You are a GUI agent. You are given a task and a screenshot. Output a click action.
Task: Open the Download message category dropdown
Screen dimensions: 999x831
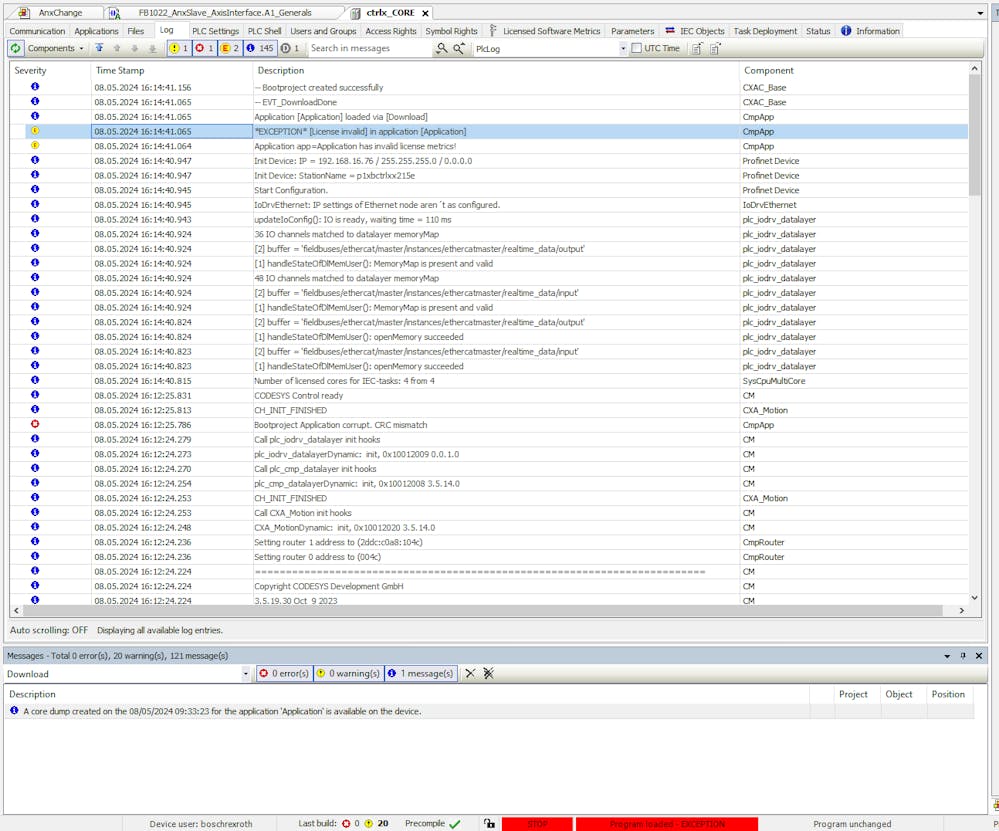click(246, 674)
